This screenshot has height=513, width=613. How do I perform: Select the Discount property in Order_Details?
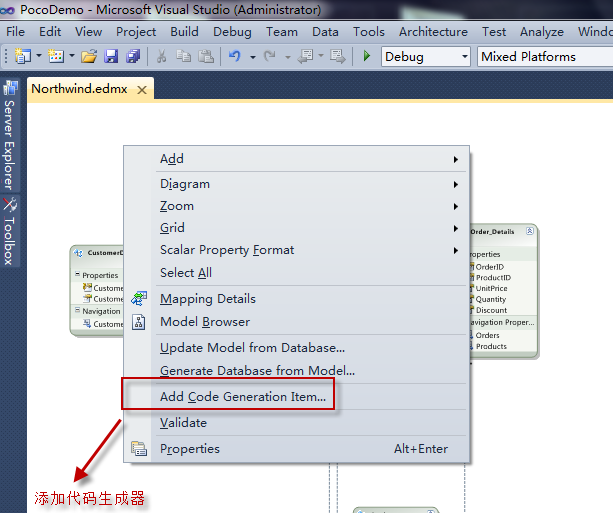[x=491, y=310]
